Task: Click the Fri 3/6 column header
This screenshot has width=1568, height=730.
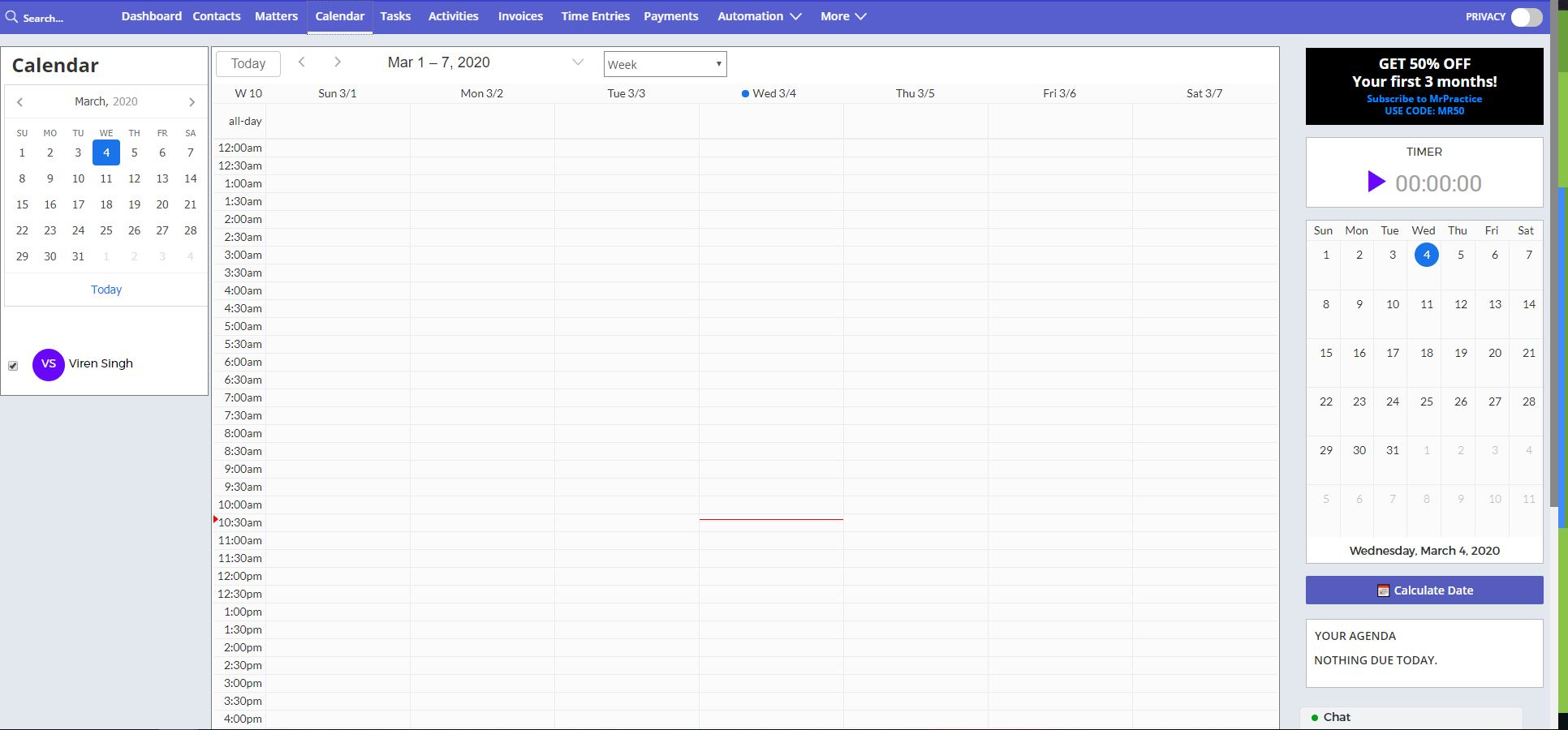Action: click(x=1060, y=93)
